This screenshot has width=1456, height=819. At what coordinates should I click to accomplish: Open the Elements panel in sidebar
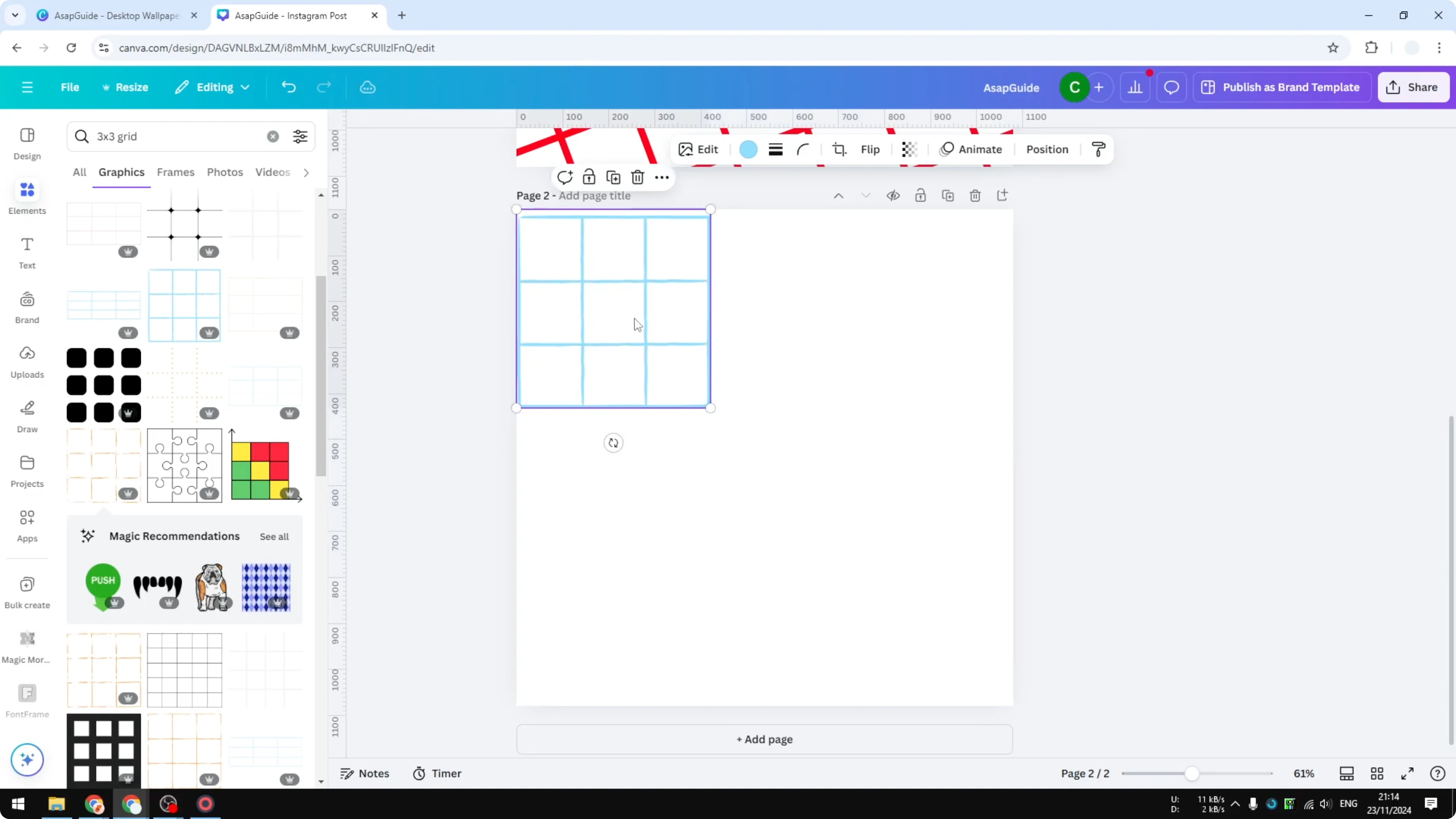point(27,198)
